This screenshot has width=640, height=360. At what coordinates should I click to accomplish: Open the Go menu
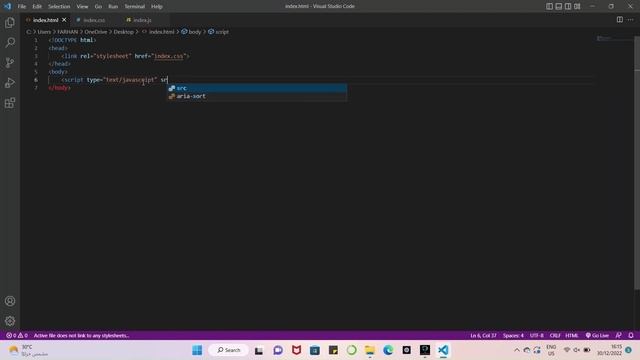[98, 7]
